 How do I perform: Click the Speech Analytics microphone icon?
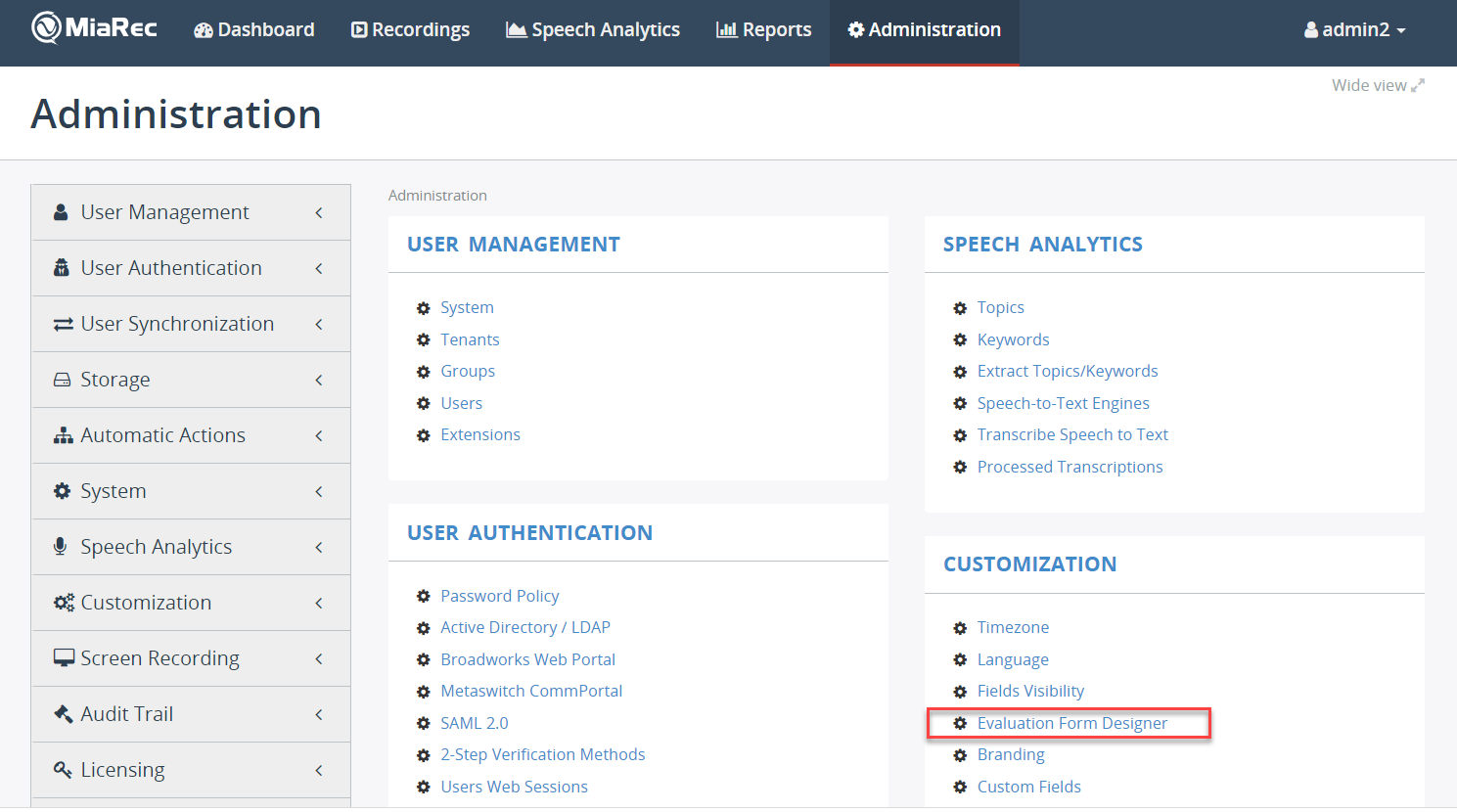pos(61,547)
